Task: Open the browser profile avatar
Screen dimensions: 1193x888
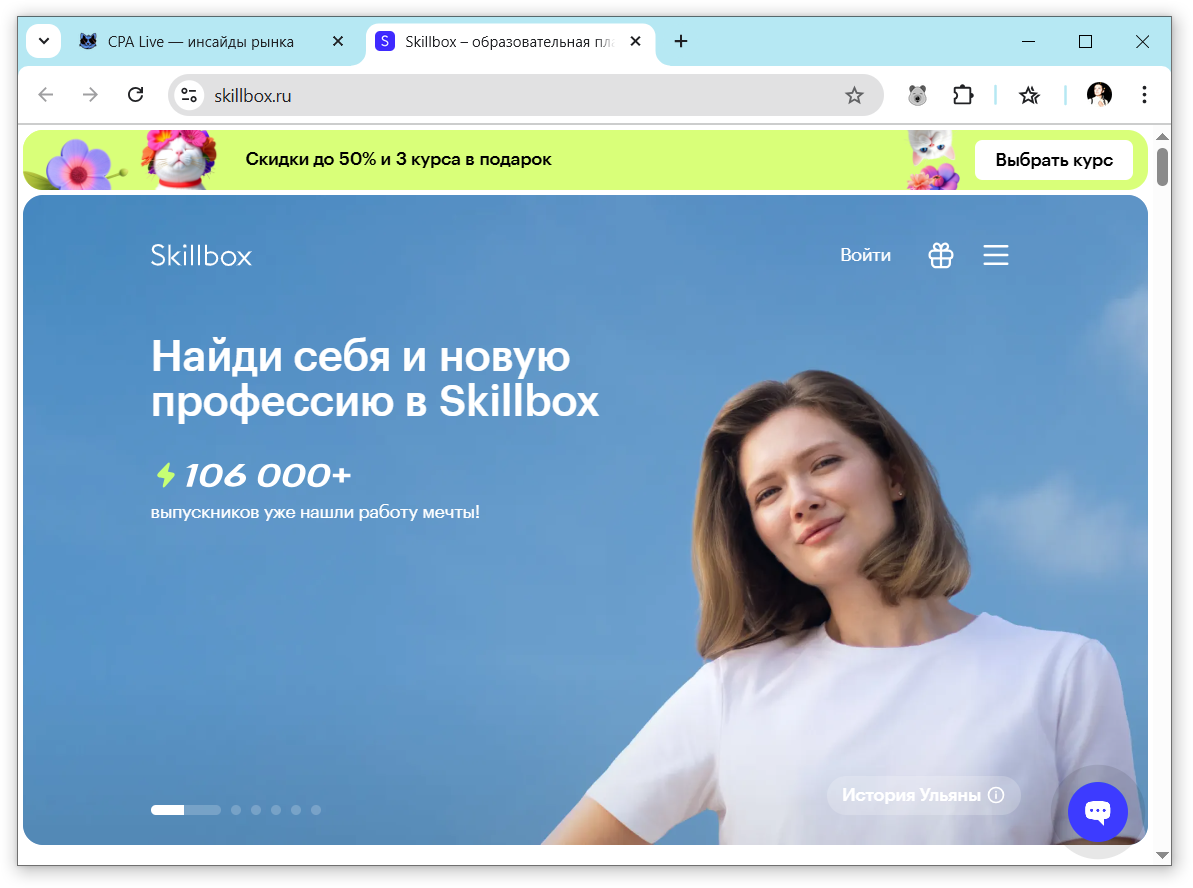Action: 1099,94
